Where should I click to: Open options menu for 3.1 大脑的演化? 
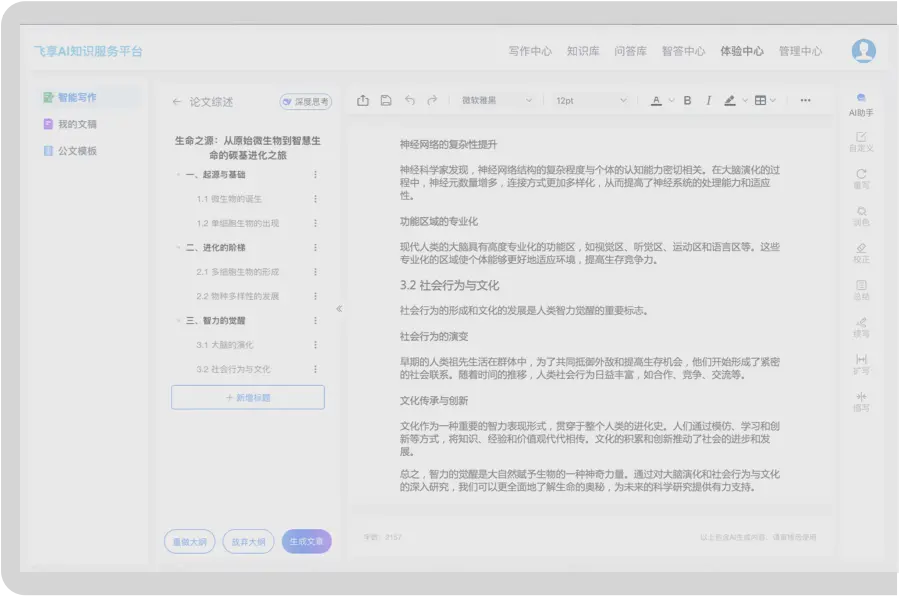[x=315, y=345]
